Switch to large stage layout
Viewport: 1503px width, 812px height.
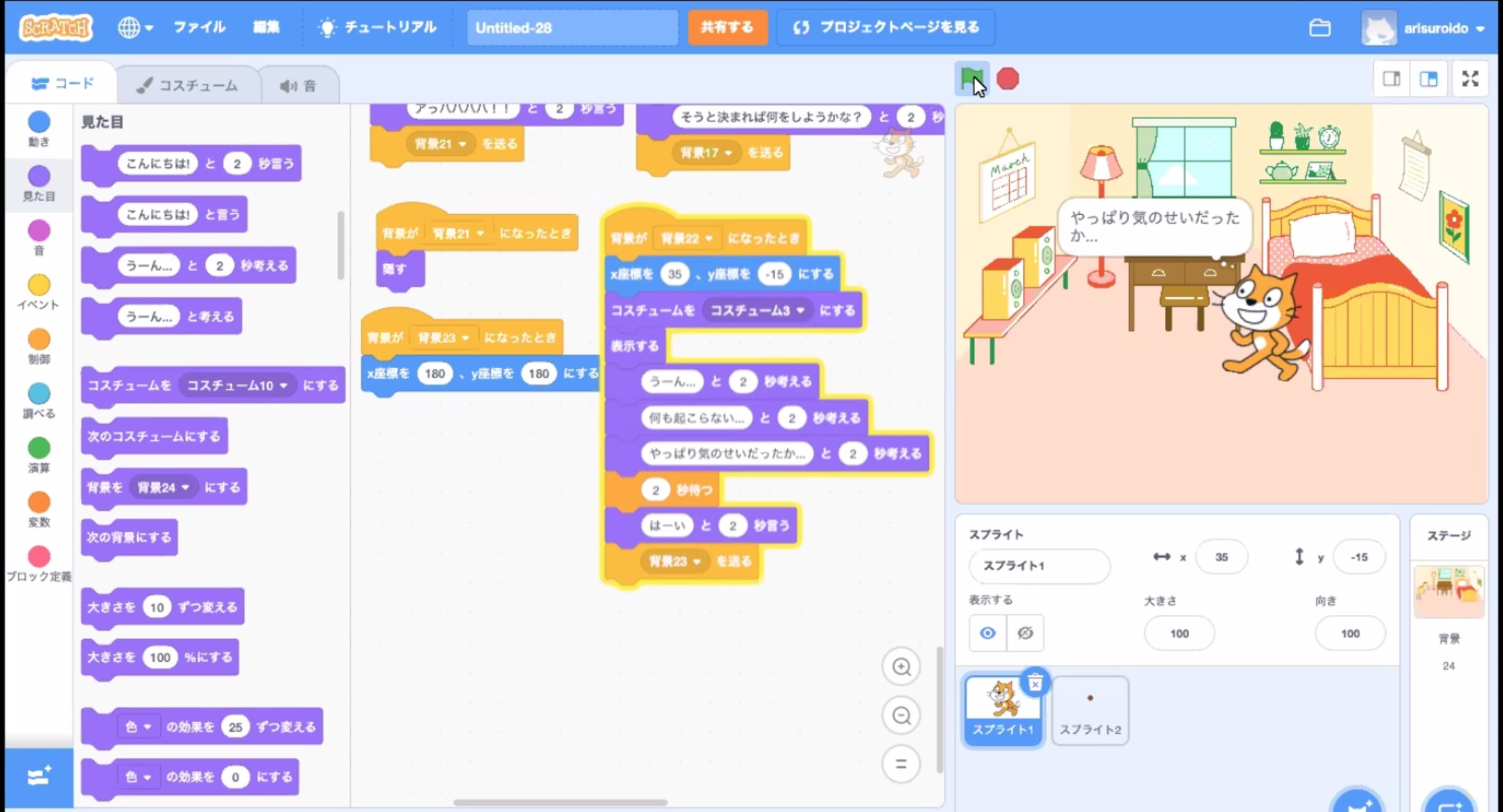[x=1428, y=79]
